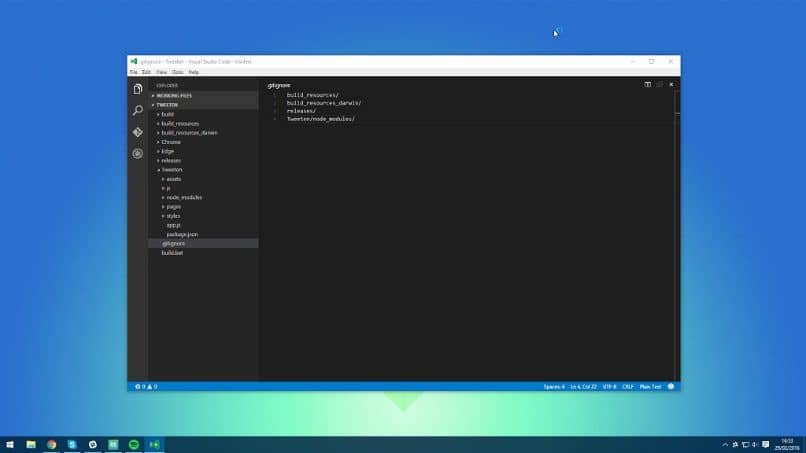Open the Explorer view in activity bar
Image resolution: width=806 pixels, height=453 pixels.
click(x=138, y=89)
